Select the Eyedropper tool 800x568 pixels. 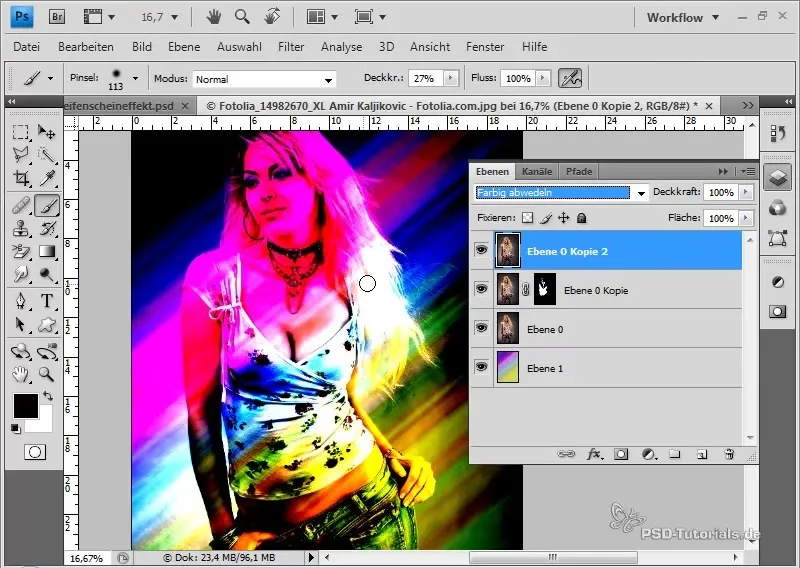coord(47,178)
